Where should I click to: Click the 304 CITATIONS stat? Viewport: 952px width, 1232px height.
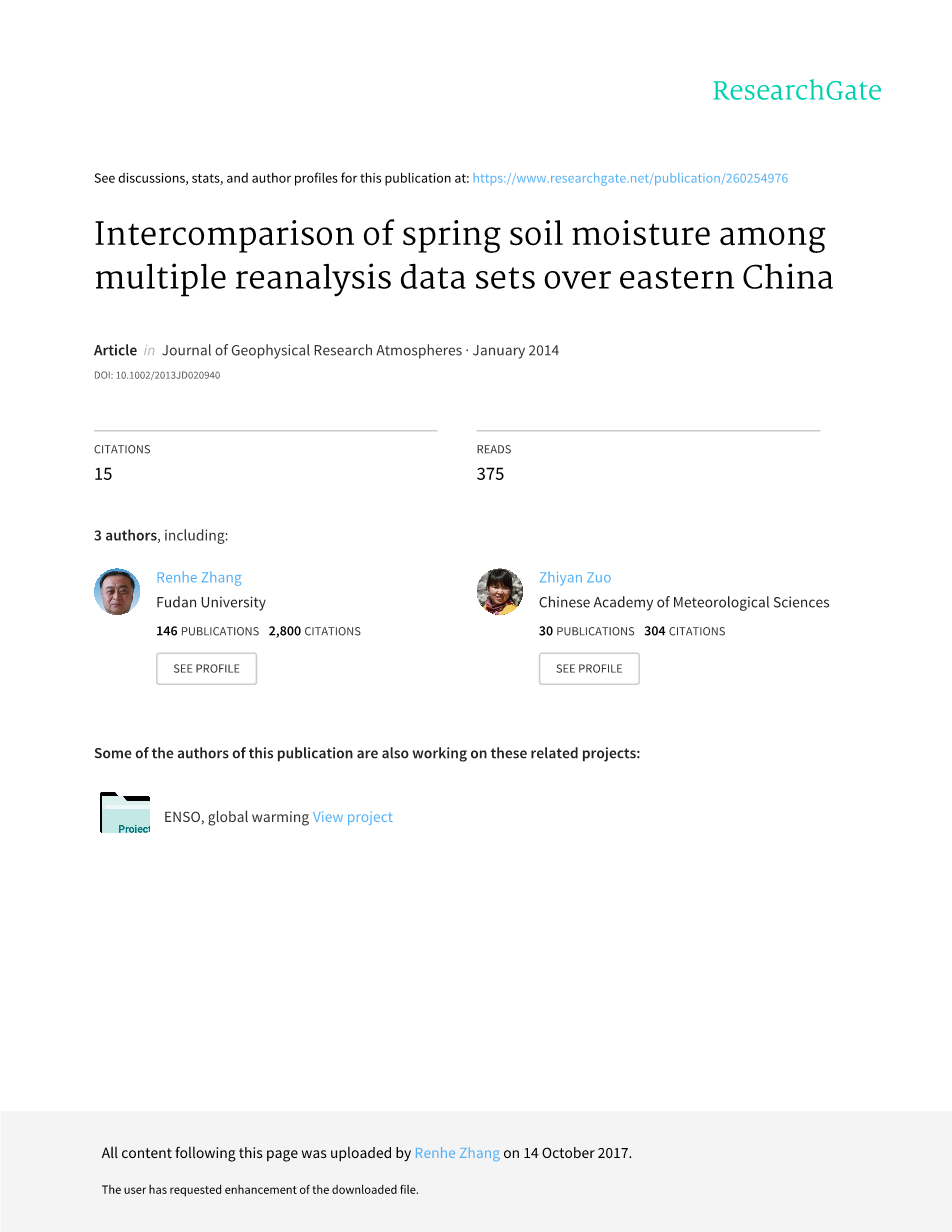pyautogui.click(x=685, y=631)
